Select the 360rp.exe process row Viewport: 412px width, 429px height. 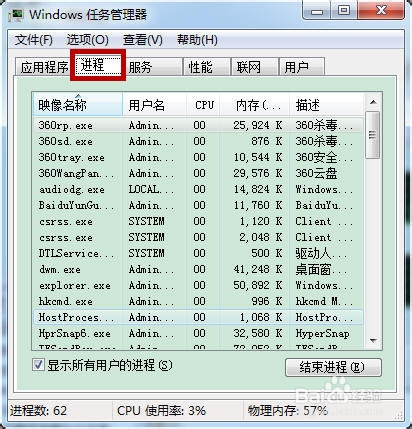[x=198, y=125]
